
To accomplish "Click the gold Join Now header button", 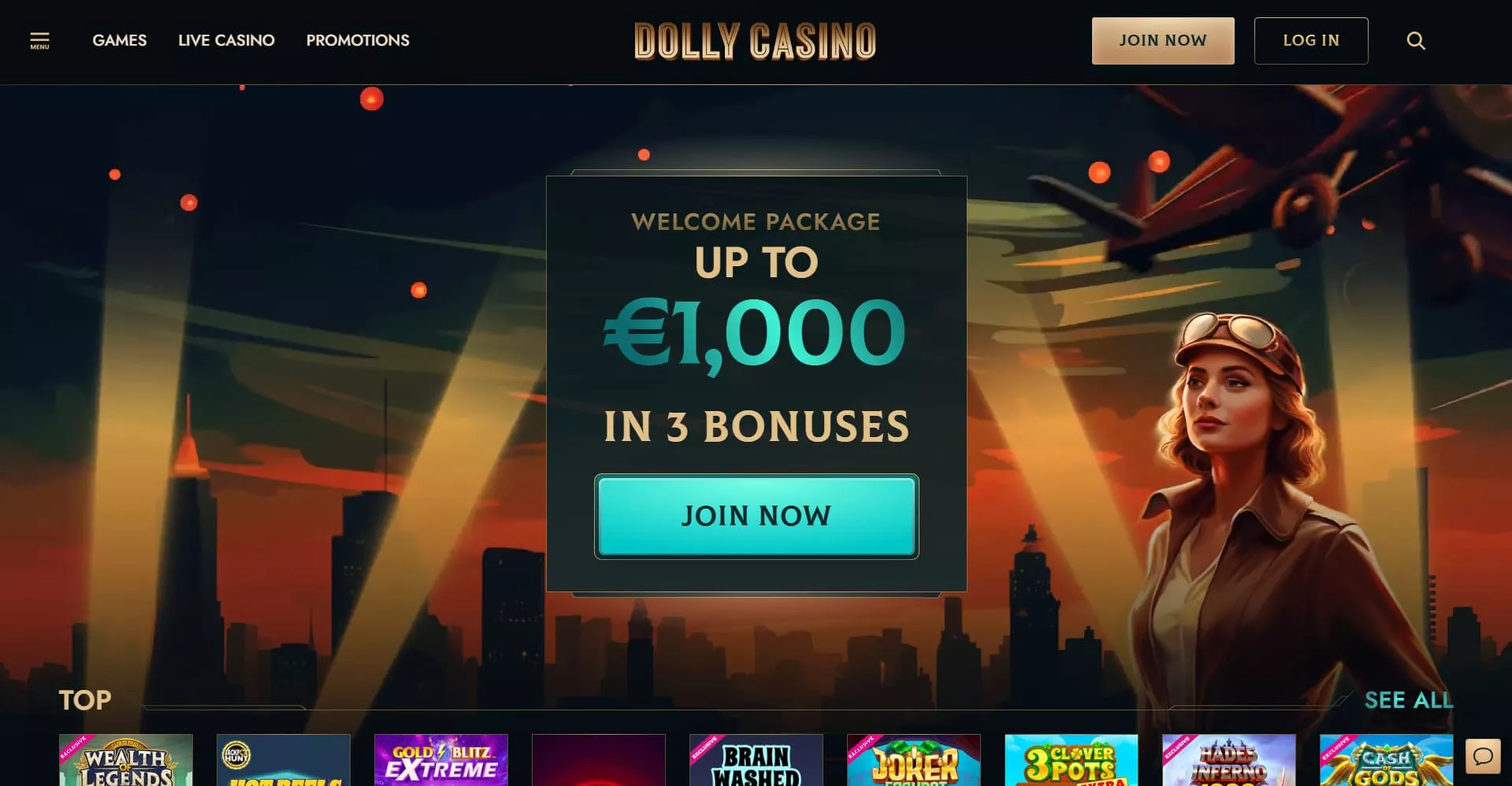I will 1163,41.
